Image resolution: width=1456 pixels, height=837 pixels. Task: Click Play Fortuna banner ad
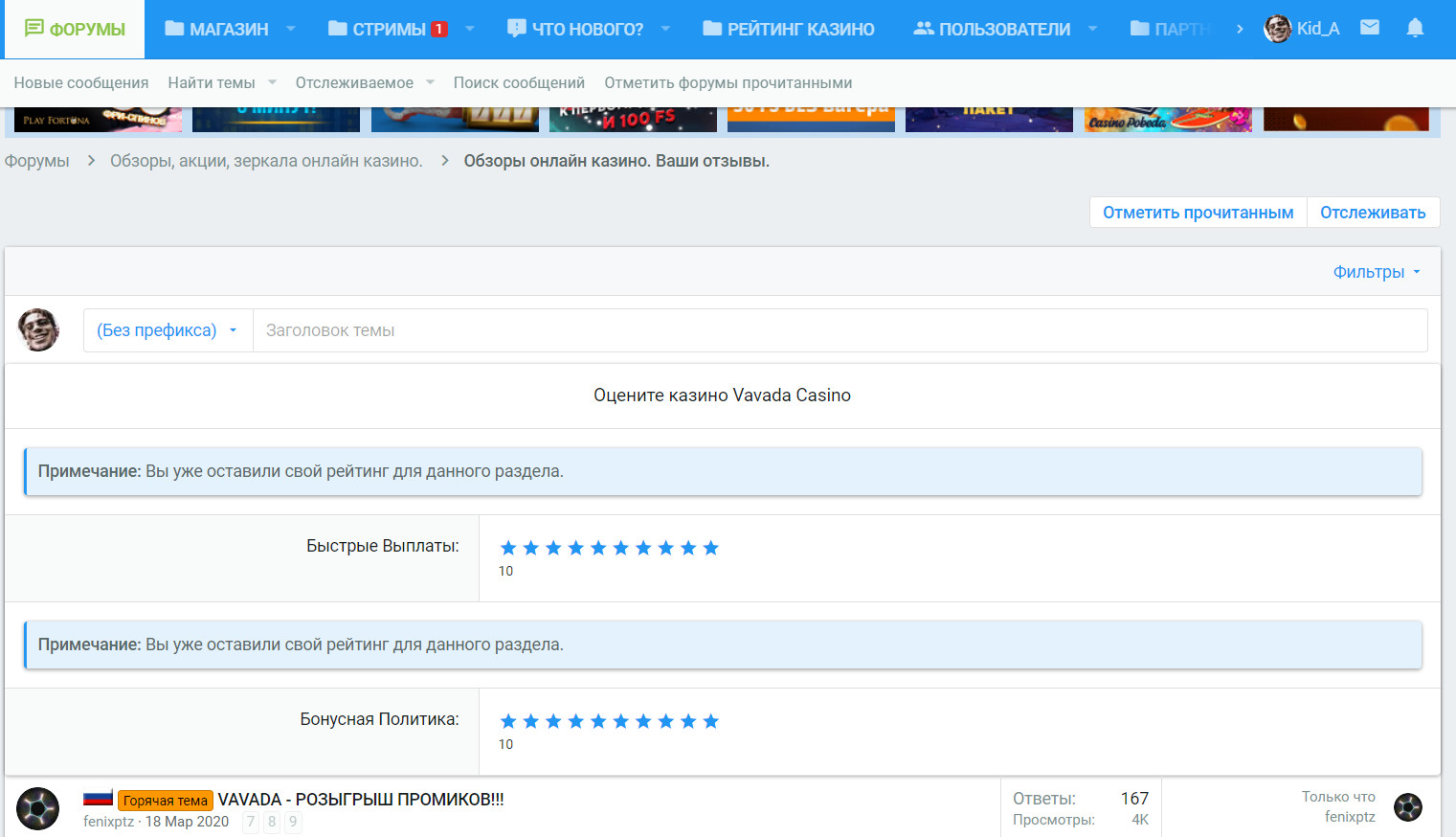point(99,119)
